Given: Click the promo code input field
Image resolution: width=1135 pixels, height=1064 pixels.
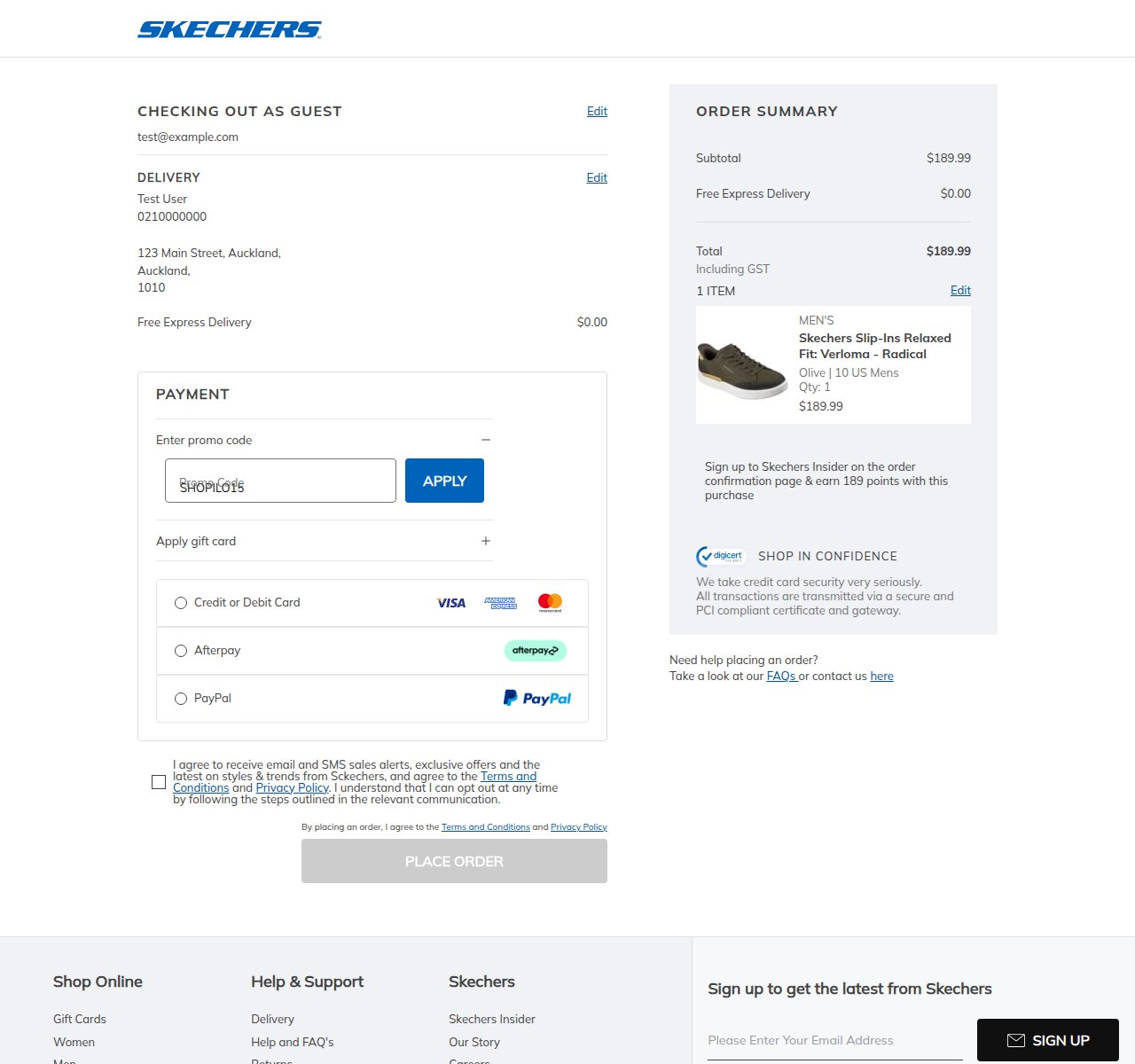Looking at the screenshot, I should tap(280, 481).
